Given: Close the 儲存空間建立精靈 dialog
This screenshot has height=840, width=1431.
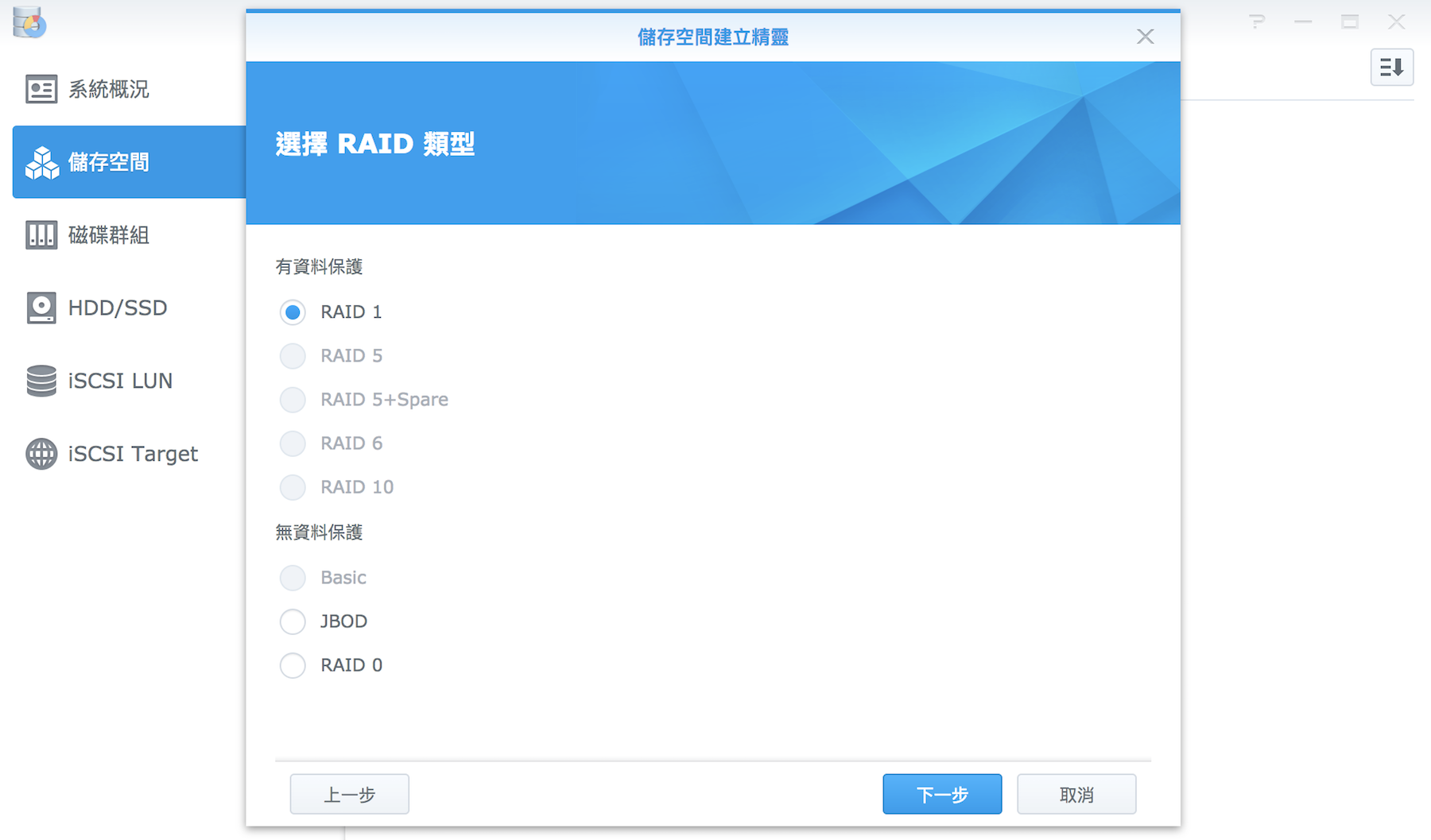Looking at the screenshot, I should [x=1145, y=37].
